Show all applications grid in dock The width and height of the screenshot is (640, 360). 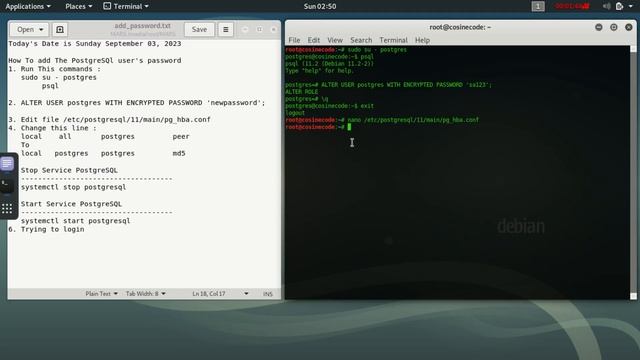tap(7, 209)
